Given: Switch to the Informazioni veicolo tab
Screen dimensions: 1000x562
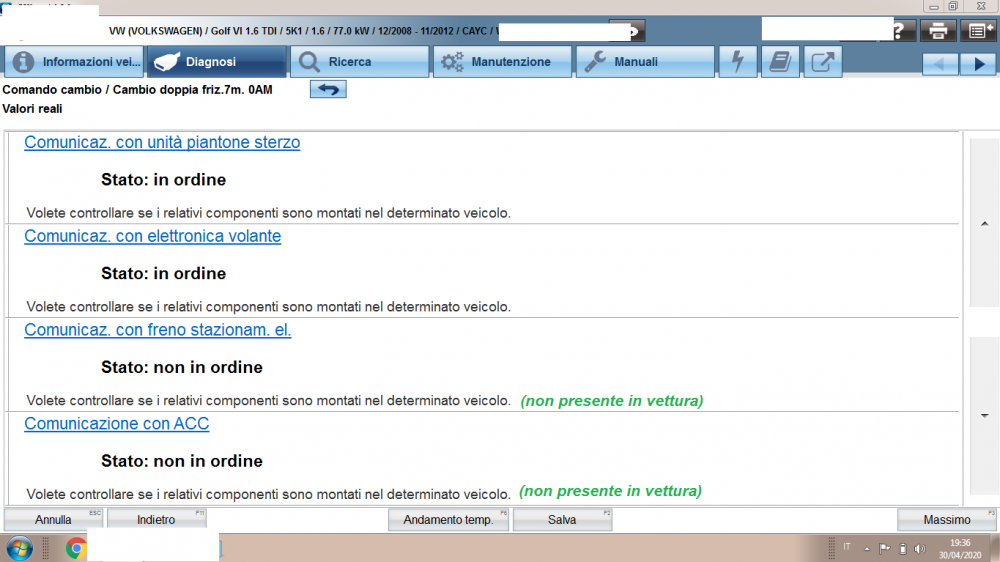Looking at the screenshot, I should pos(74,62).
